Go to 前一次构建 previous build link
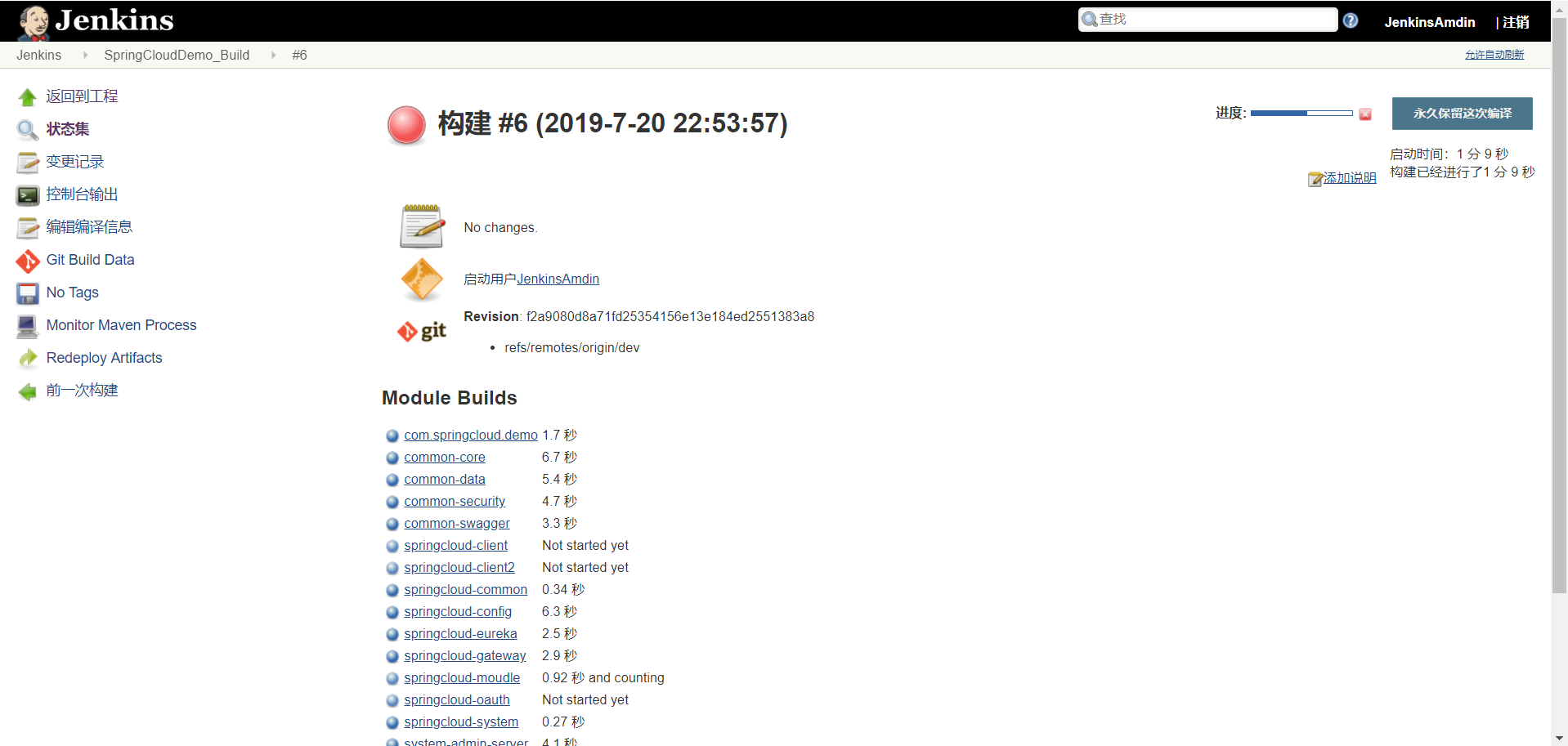This screenshot has height=746, width=1568. click(x=82, y=391)
